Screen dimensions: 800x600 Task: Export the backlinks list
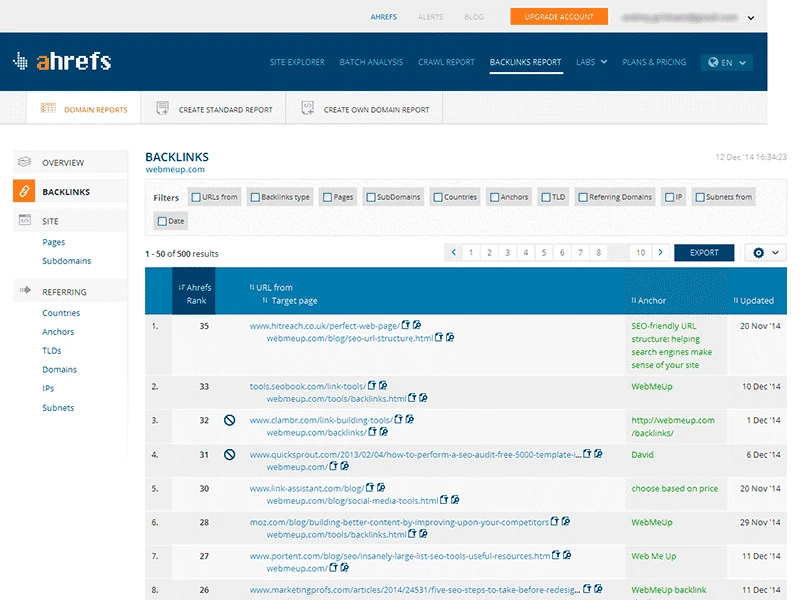point(704,253)
